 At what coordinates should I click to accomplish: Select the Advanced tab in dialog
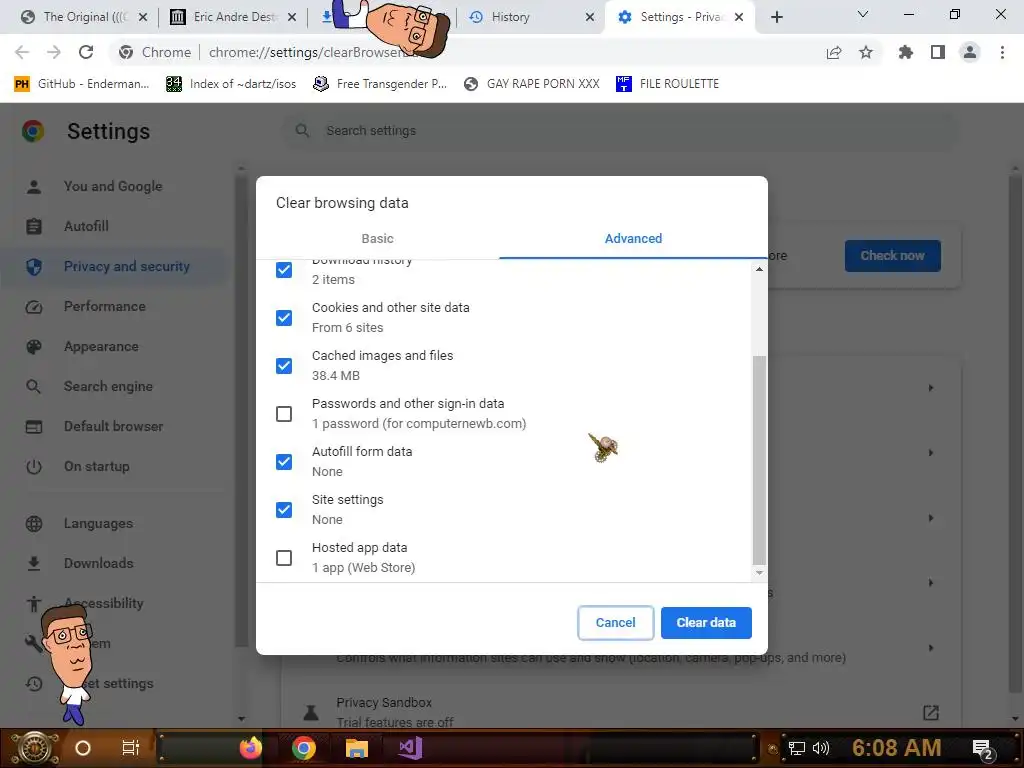click(x=633, y=238)
